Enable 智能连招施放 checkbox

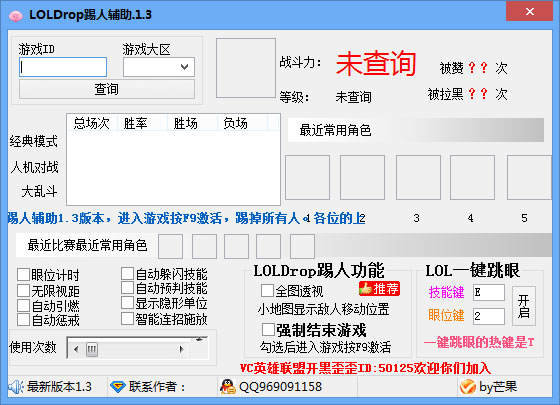coord(127,319)
